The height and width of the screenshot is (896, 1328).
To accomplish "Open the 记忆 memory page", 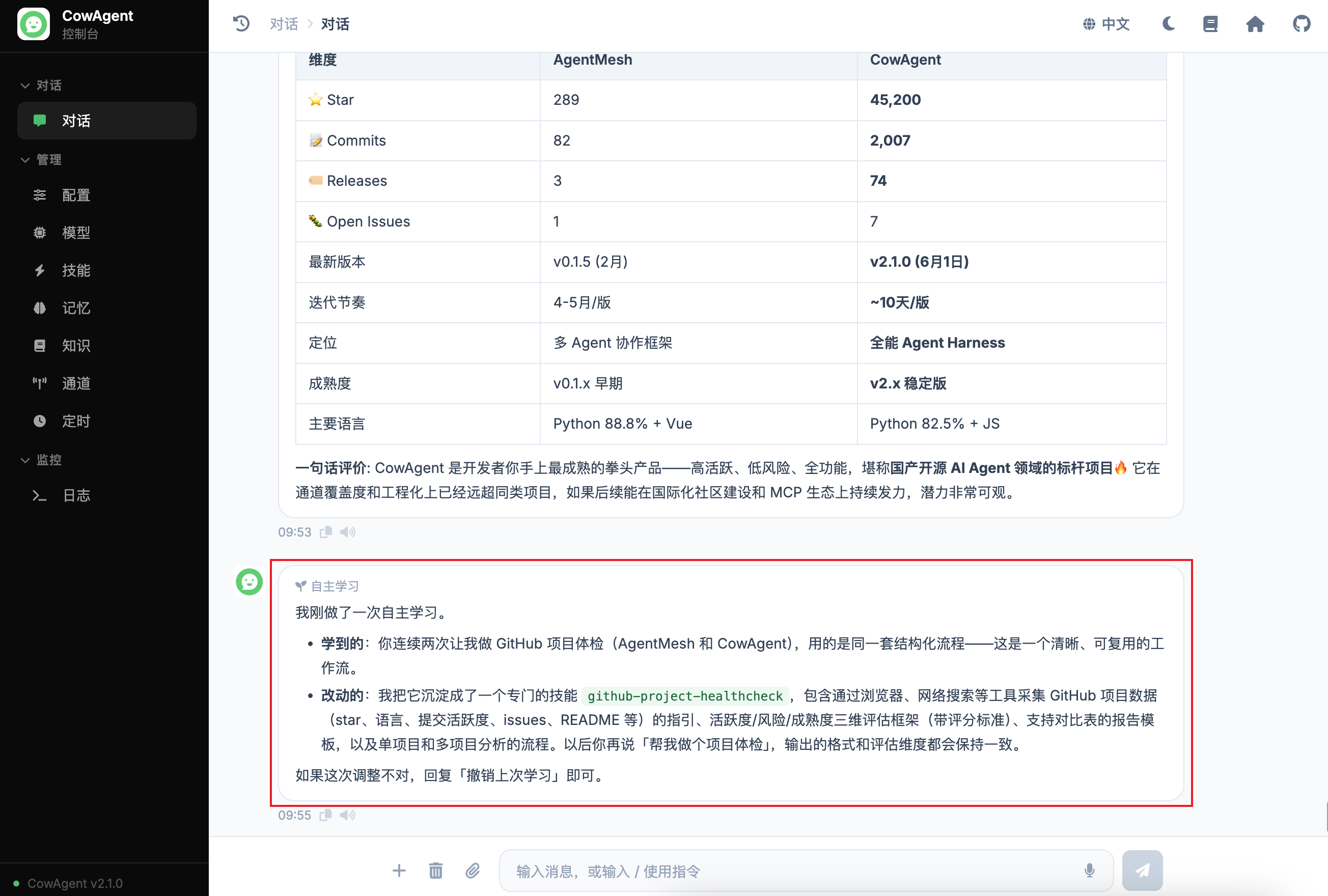I will [107, 308].
